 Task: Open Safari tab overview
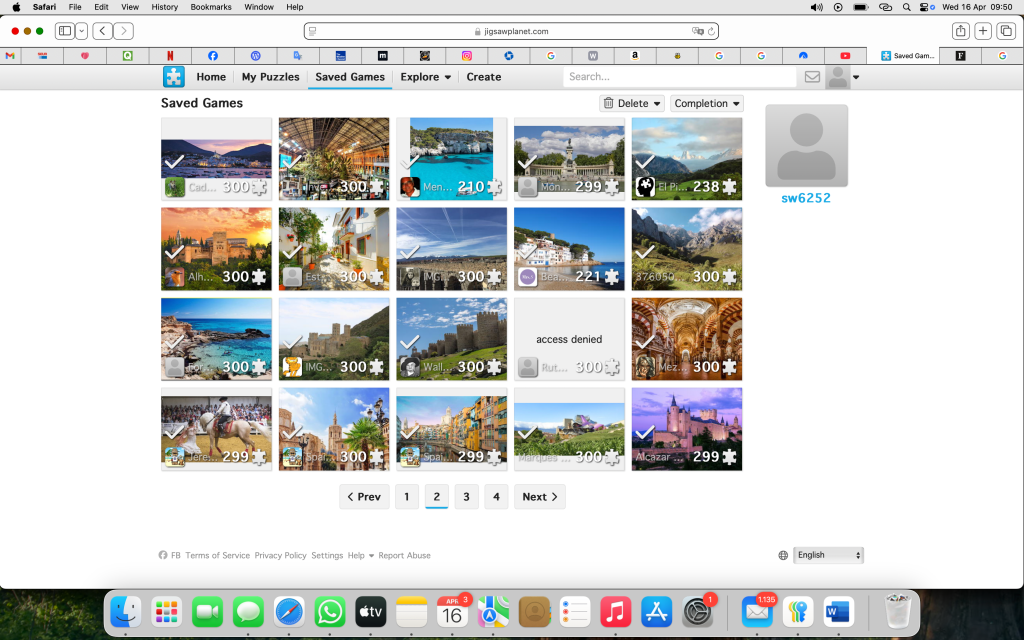(x=1006, y=31)
